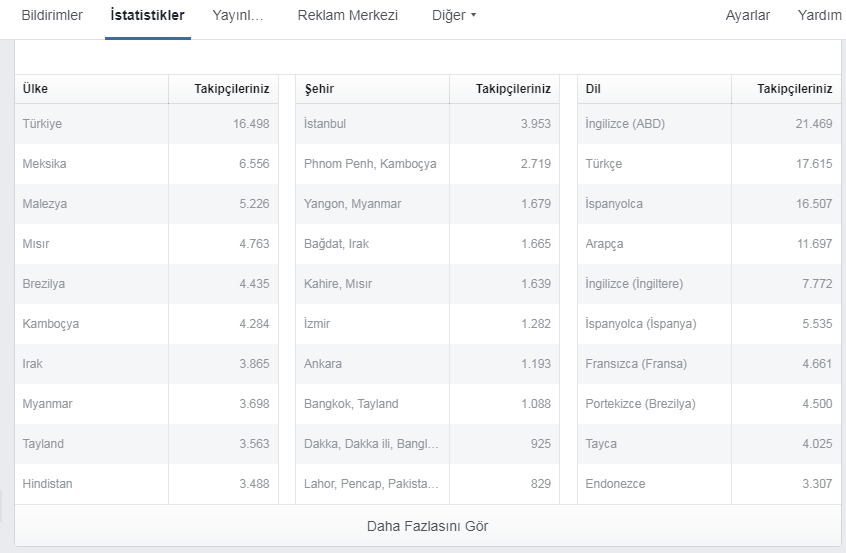The height and width of the screenshot is (553, 846).
Task: Select İspanyolca (İspanya) language row
Action: [709, 323]
